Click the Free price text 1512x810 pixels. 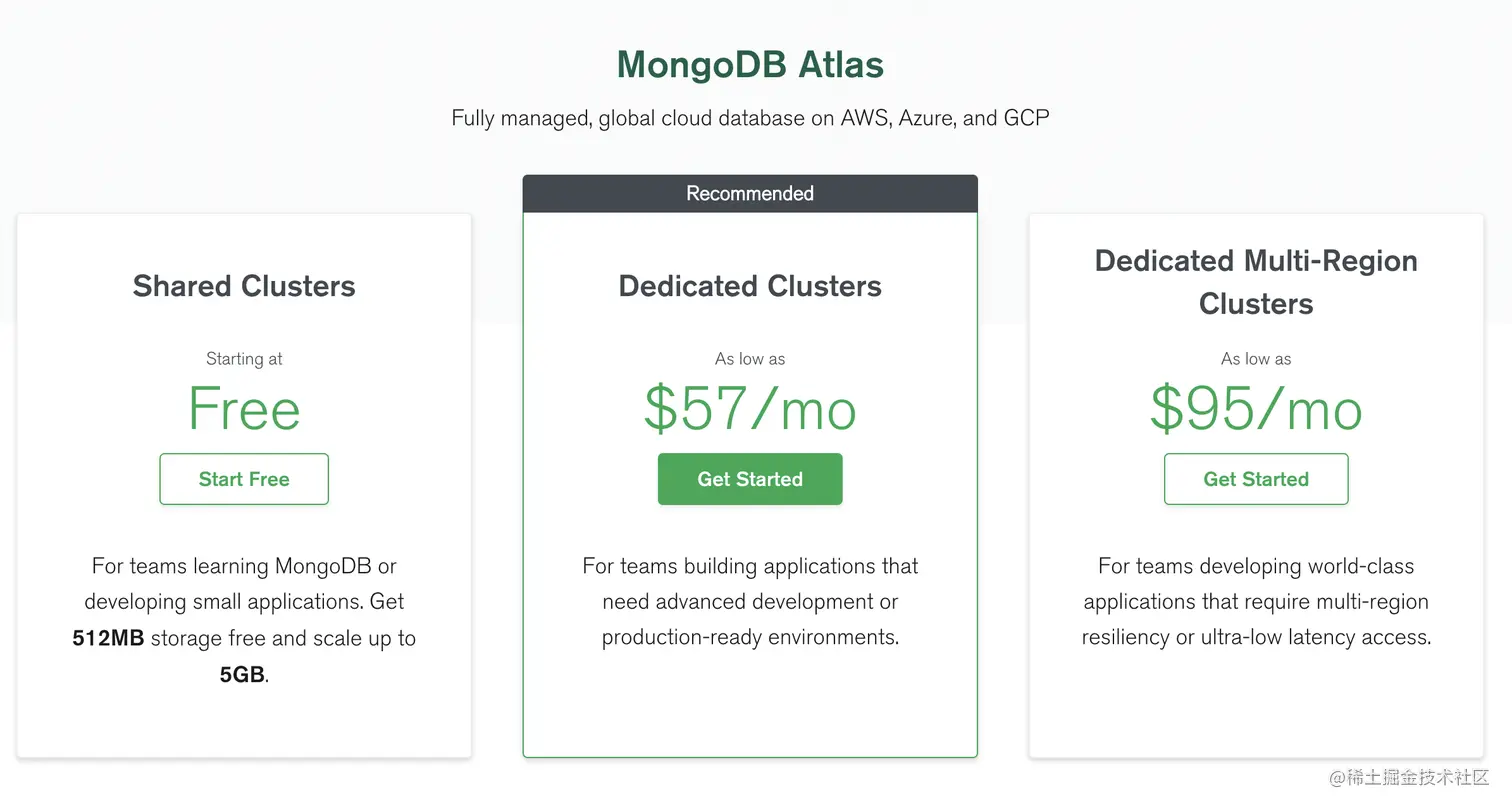point(244,410)
